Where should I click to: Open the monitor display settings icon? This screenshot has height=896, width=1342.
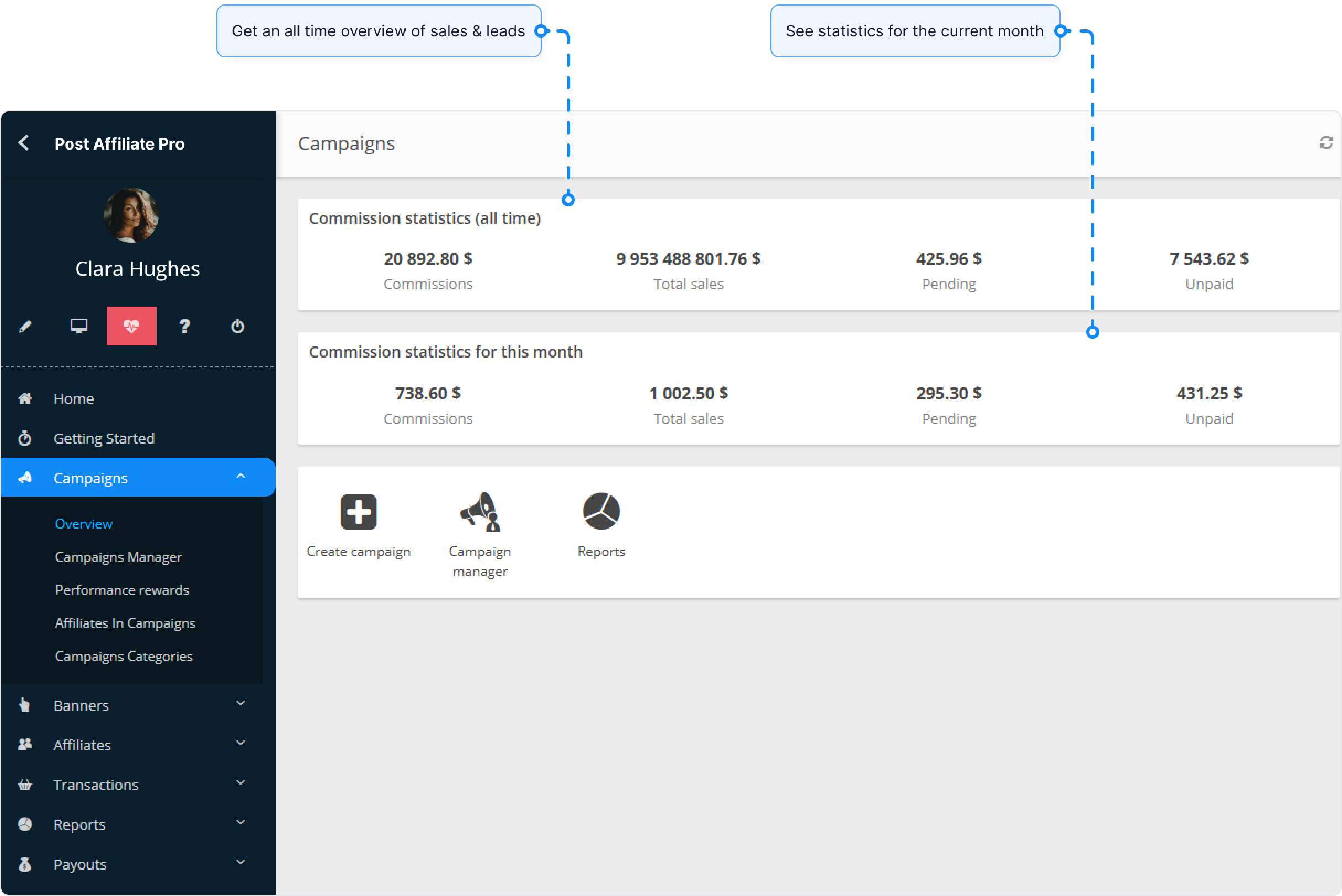tap(78, 326)
